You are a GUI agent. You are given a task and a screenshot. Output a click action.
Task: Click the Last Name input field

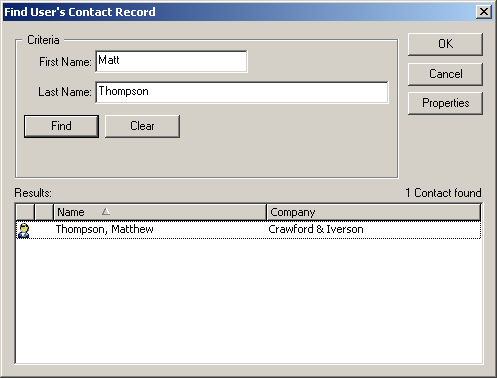(242, 92)
